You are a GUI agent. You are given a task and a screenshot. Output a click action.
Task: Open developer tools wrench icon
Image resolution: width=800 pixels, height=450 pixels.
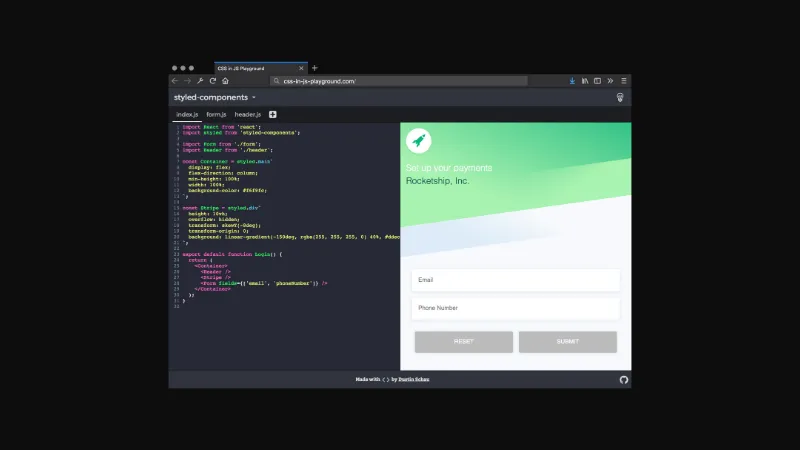pyautogui.click(x=200, y=81)
